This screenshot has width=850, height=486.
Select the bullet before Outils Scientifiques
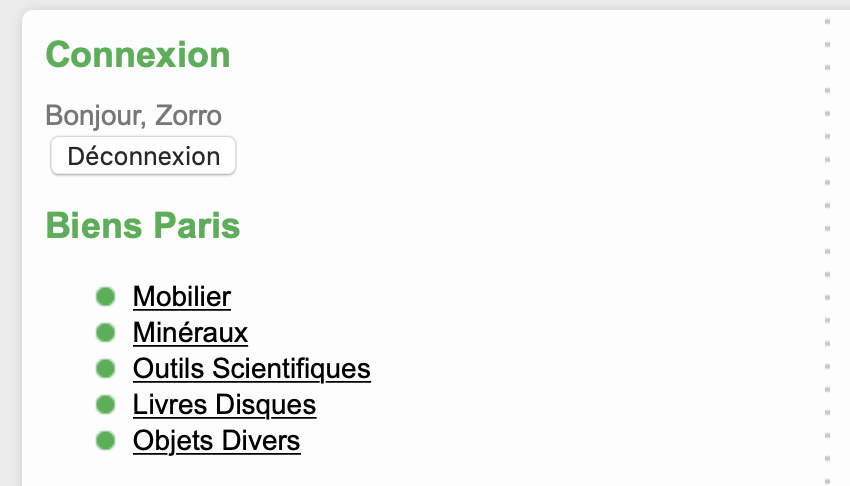(x=105, y=369)
